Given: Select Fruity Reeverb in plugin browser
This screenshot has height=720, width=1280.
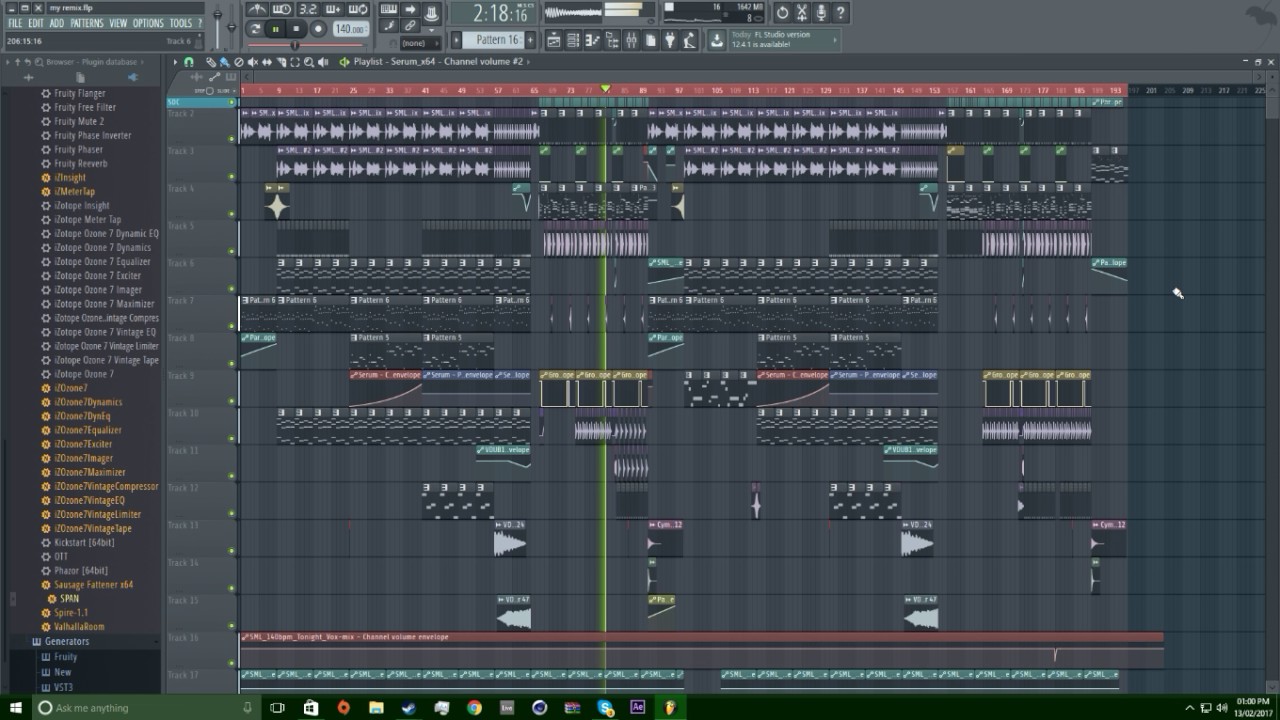Looking at the screenshot, I should [81, 164].
